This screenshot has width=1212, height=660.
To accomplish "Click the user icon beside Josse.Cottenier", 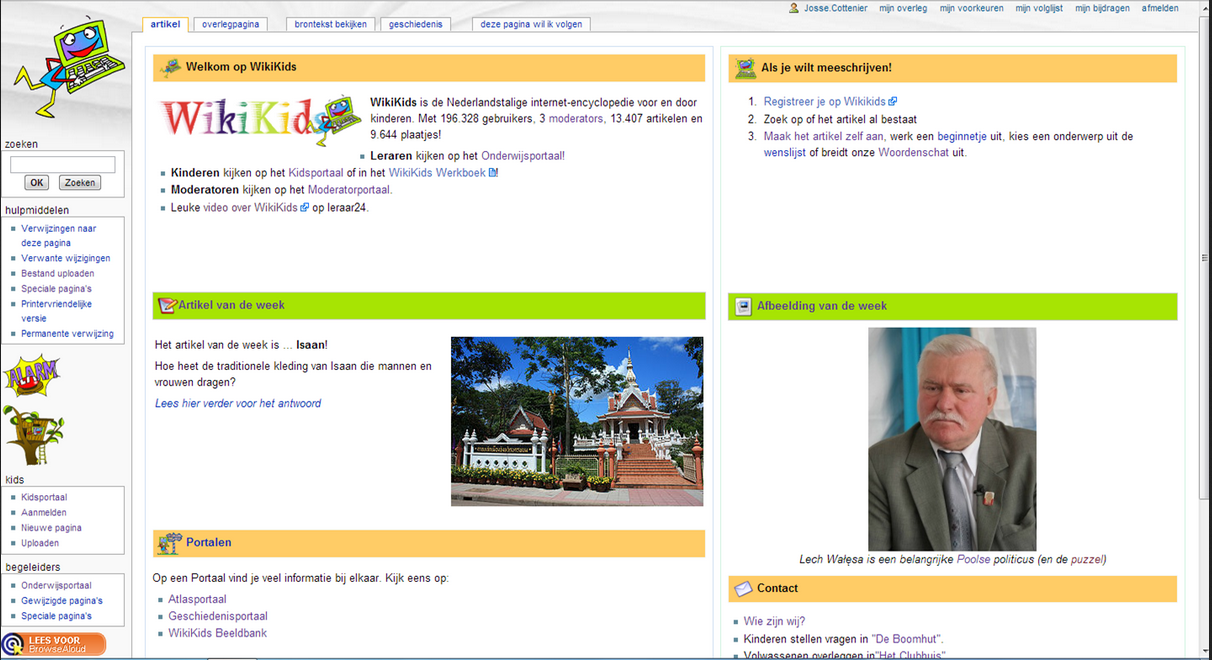I will [x=794, y=8].
